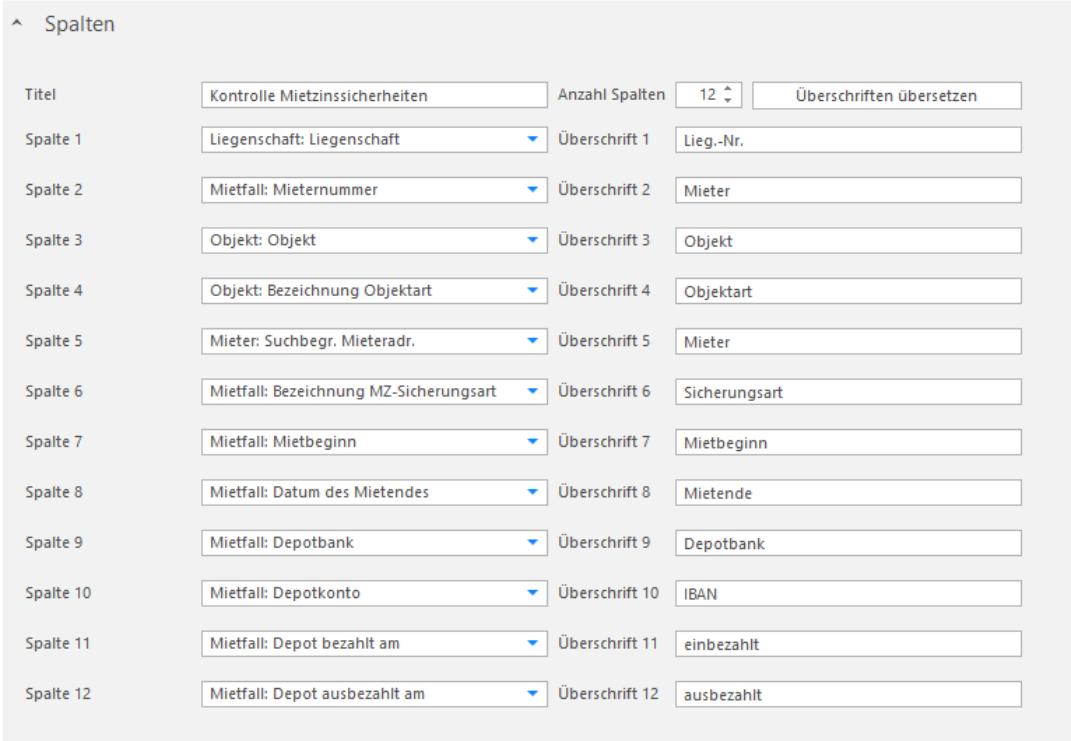Screen dimensions: 1071x741
Task: Click the Spalte 12 label
Action: 58,694
